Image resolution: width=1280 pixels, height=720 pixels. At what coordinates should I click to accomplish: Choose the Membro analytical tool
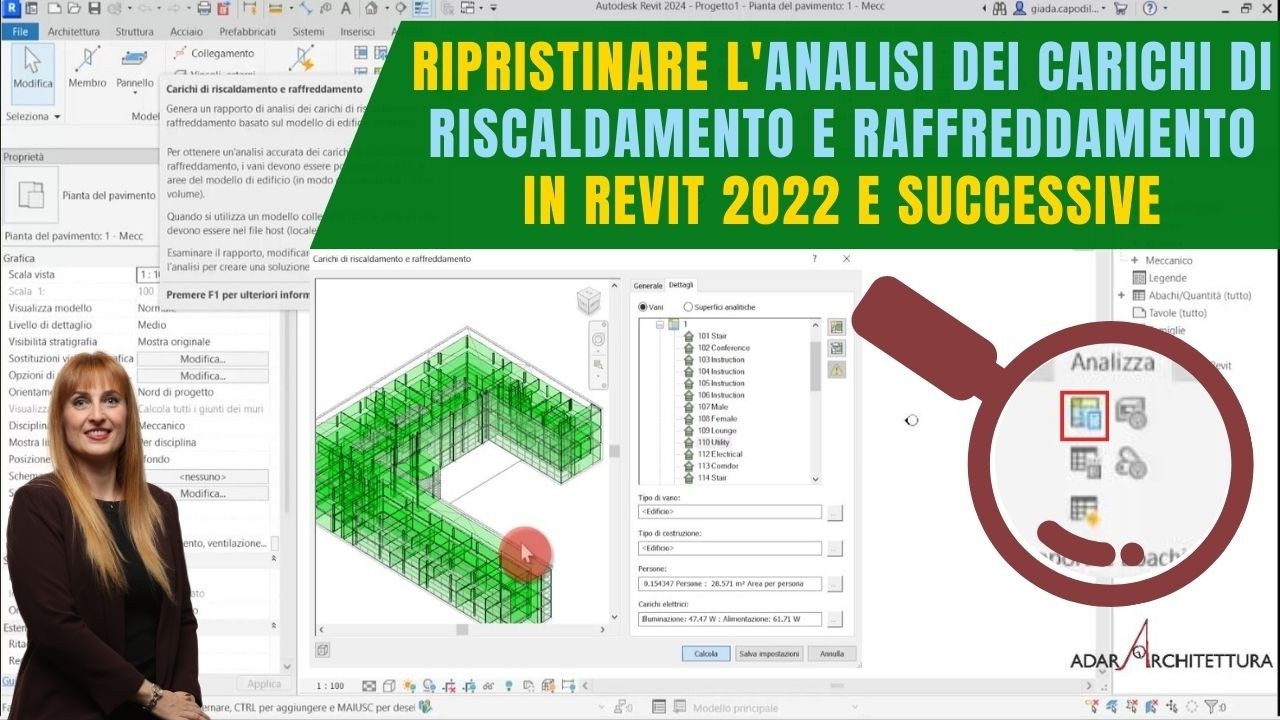point(88,69)
